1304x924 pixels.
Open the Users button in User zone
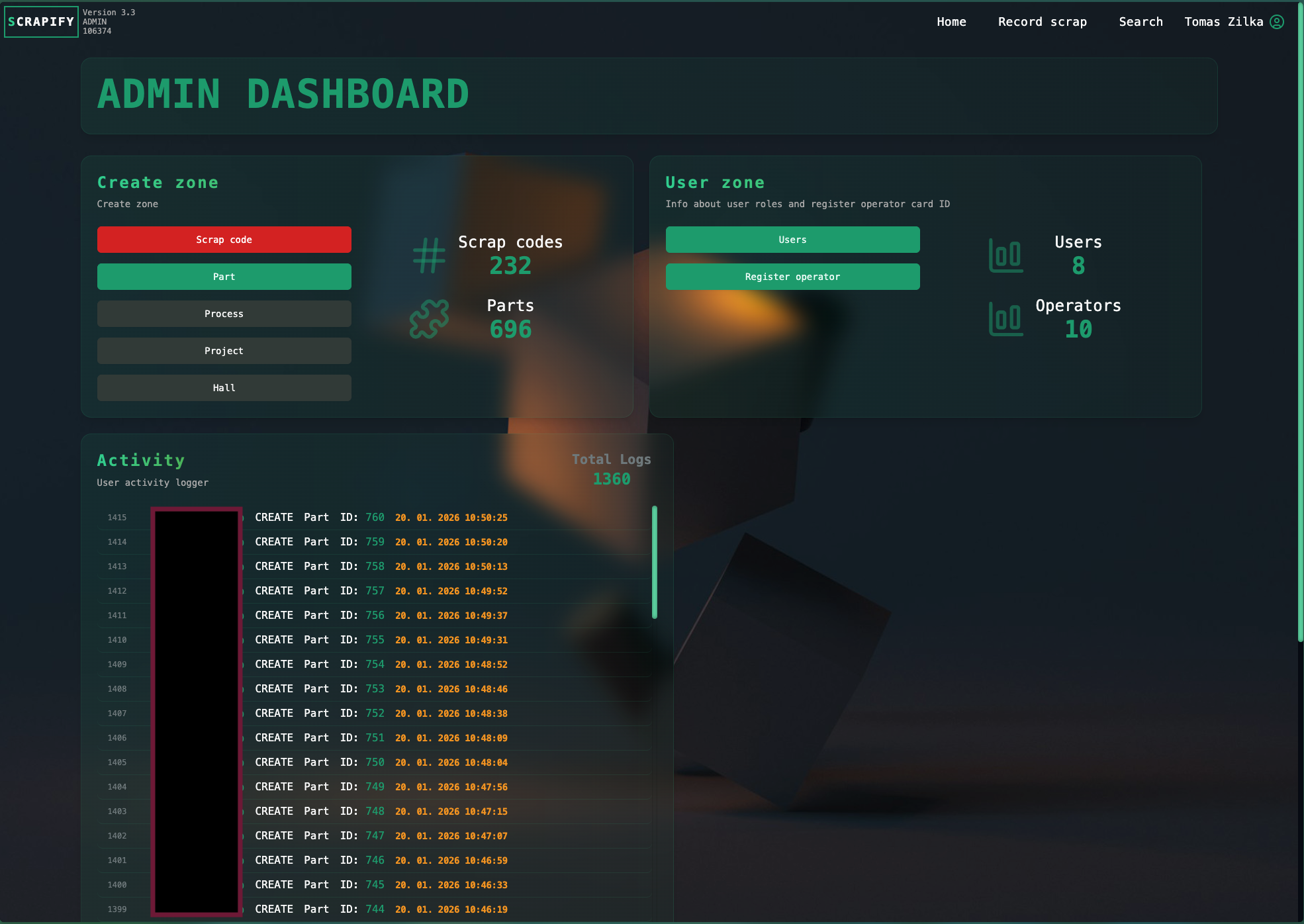click(x=792, y=240)
